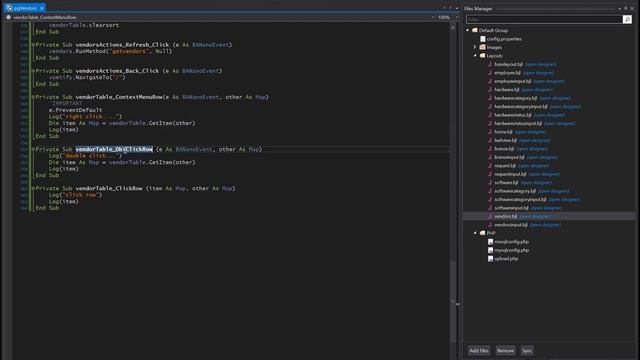
Task: Click the search icon in Files Manager filter
Action: [x=627, y=19]
